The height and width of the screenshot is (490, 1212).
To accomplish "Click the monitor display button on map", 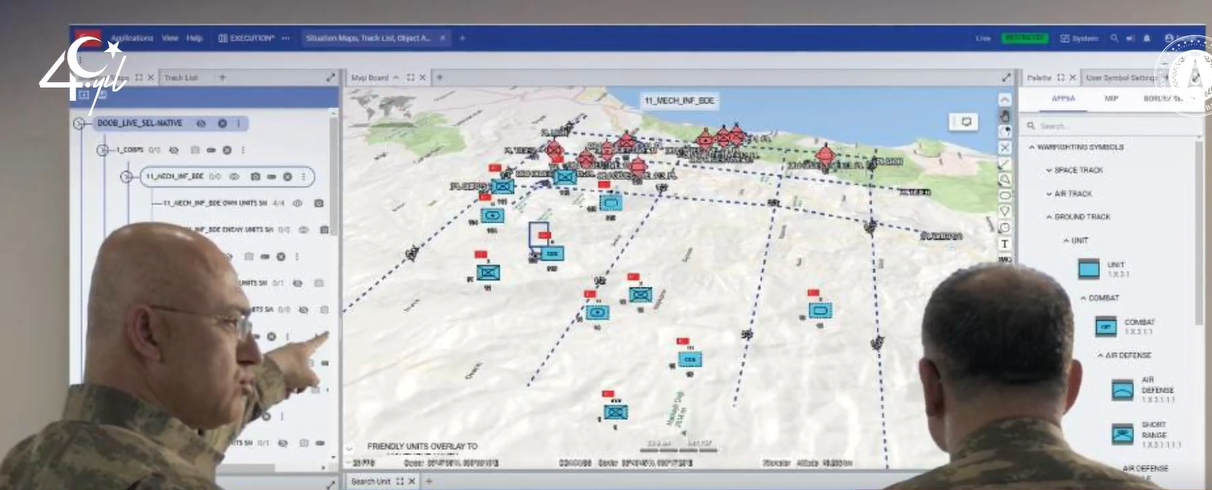I will [965, 122].
